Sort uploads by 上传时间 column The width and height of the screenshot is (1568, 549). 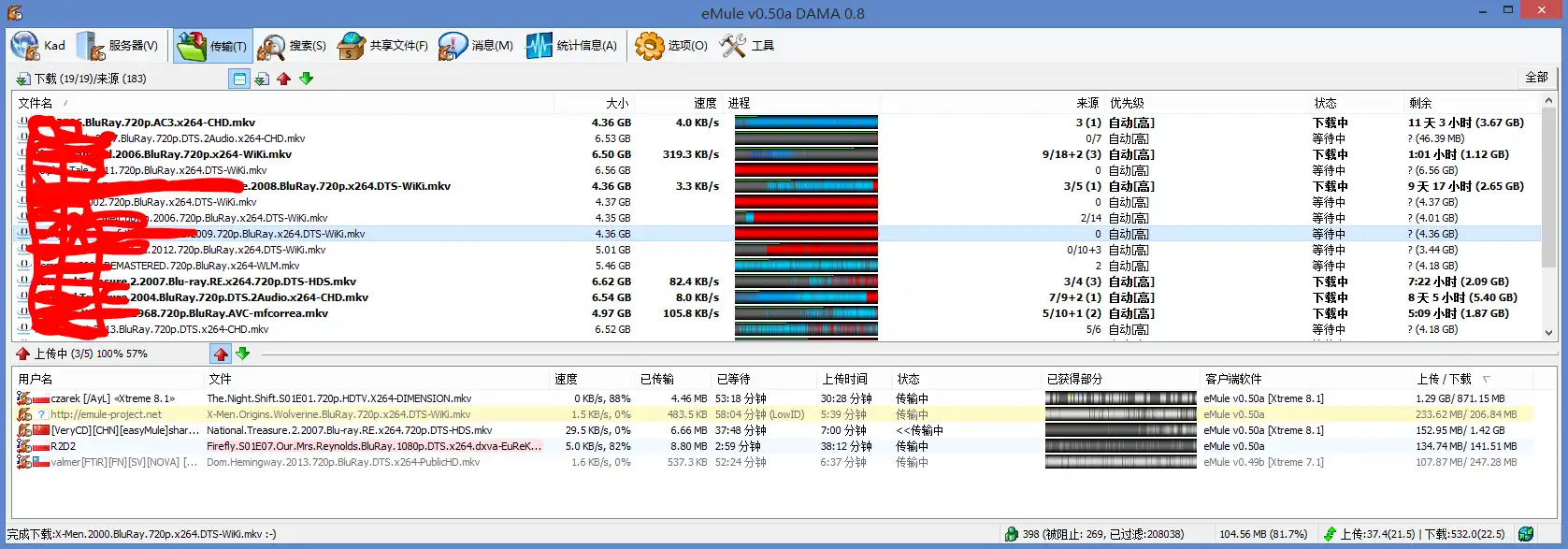[x=855, y=379]
